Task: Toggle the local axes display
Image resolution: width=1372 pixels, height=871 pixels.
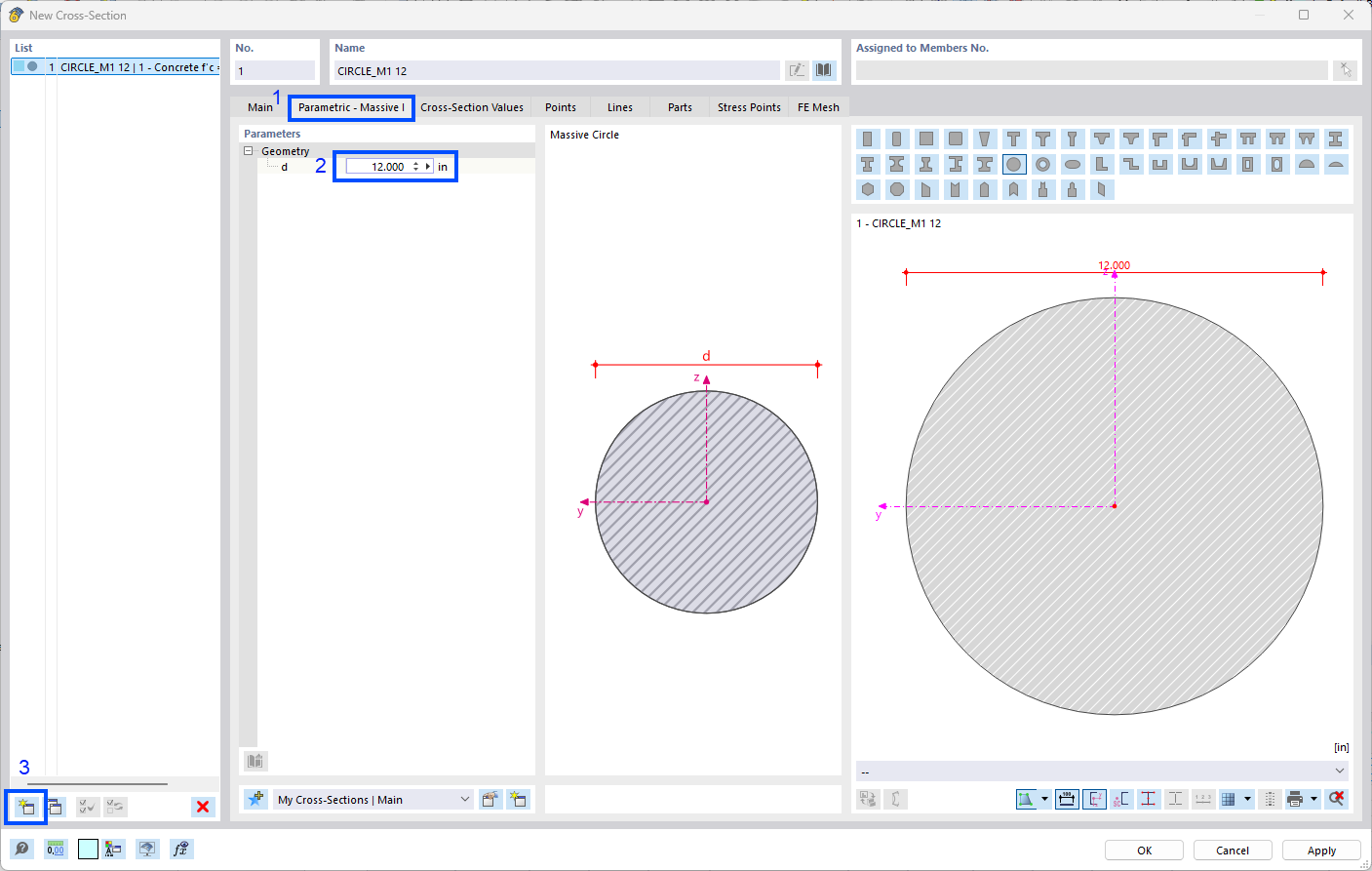Action: click(1094, 798)
